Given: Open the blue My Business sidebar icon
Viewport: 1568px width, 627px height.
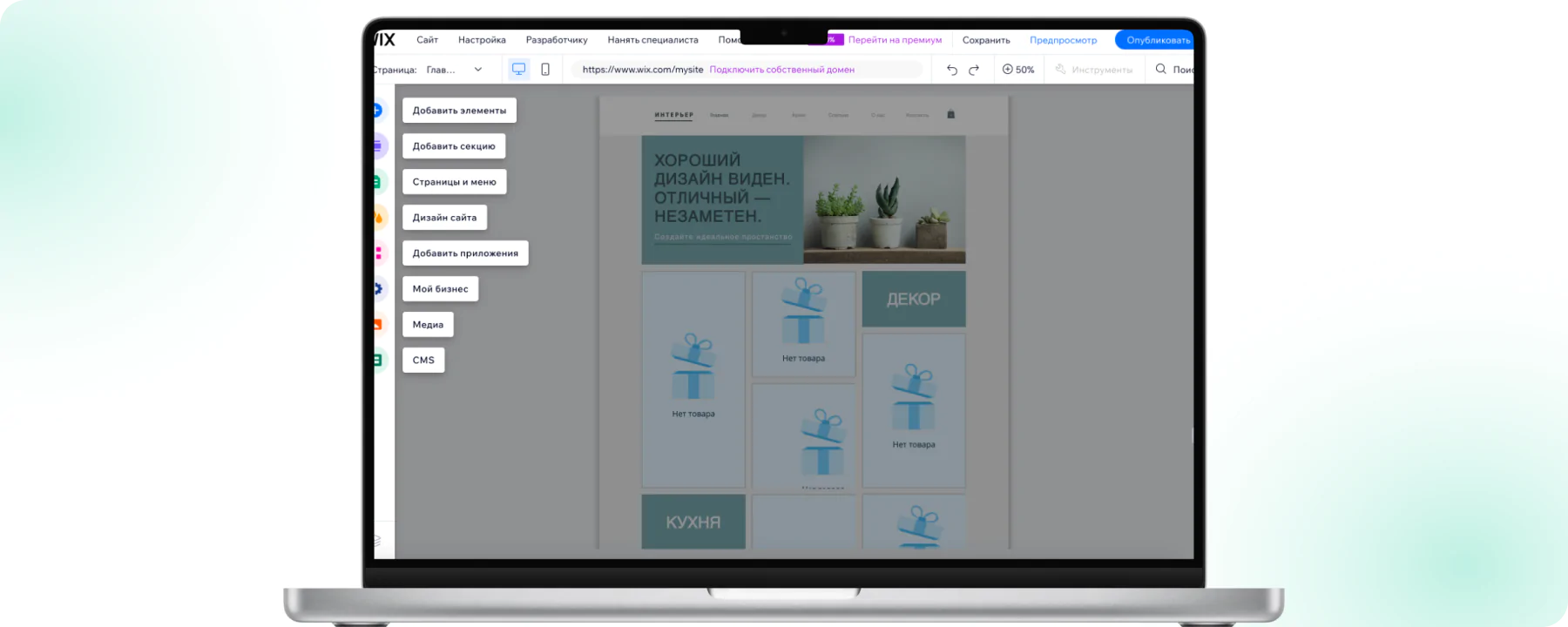Looking at the screenshot, I should pos(377,289).
